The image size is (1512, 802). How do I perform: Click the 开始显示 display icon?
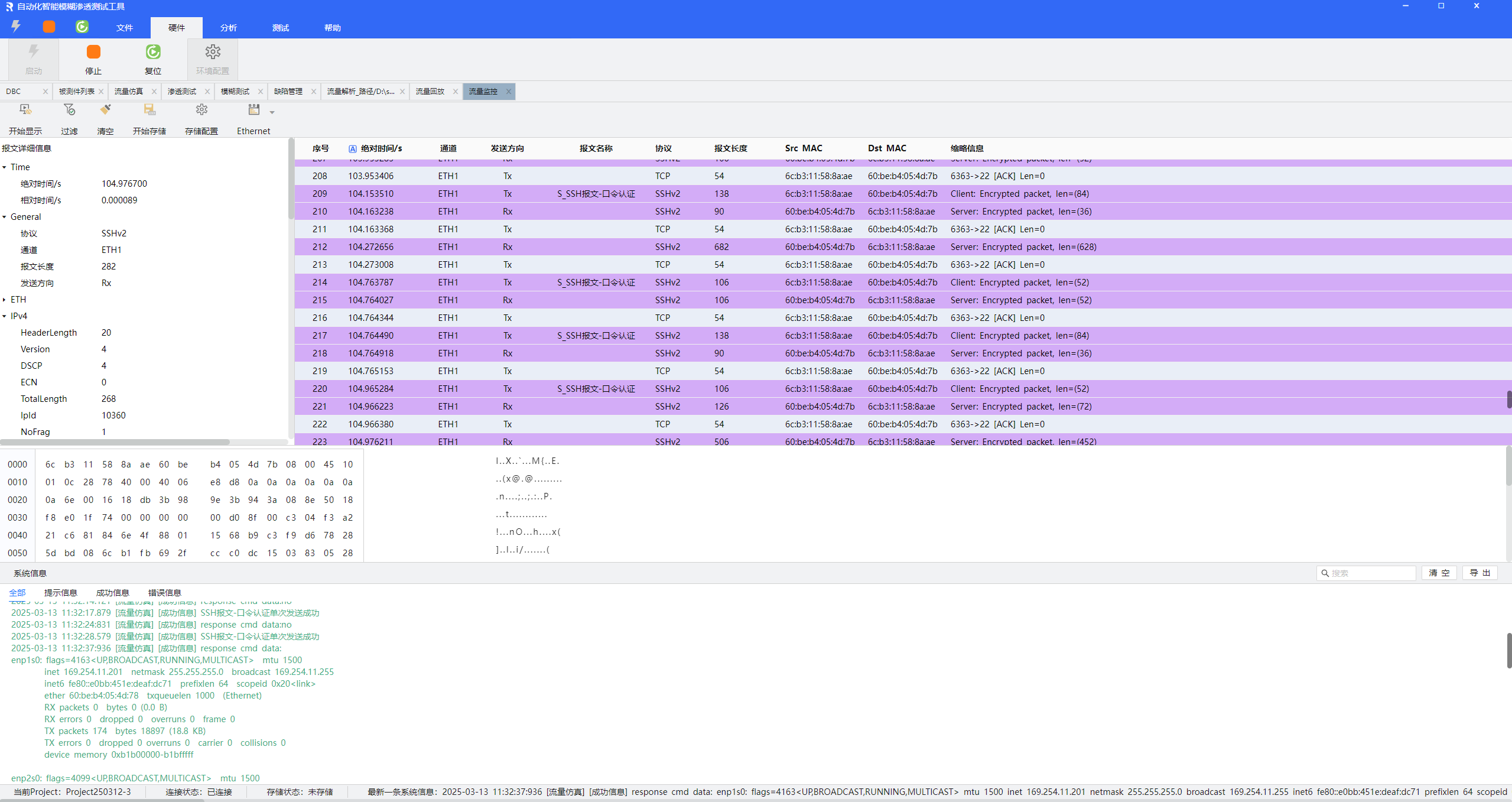tap(25, 110)
